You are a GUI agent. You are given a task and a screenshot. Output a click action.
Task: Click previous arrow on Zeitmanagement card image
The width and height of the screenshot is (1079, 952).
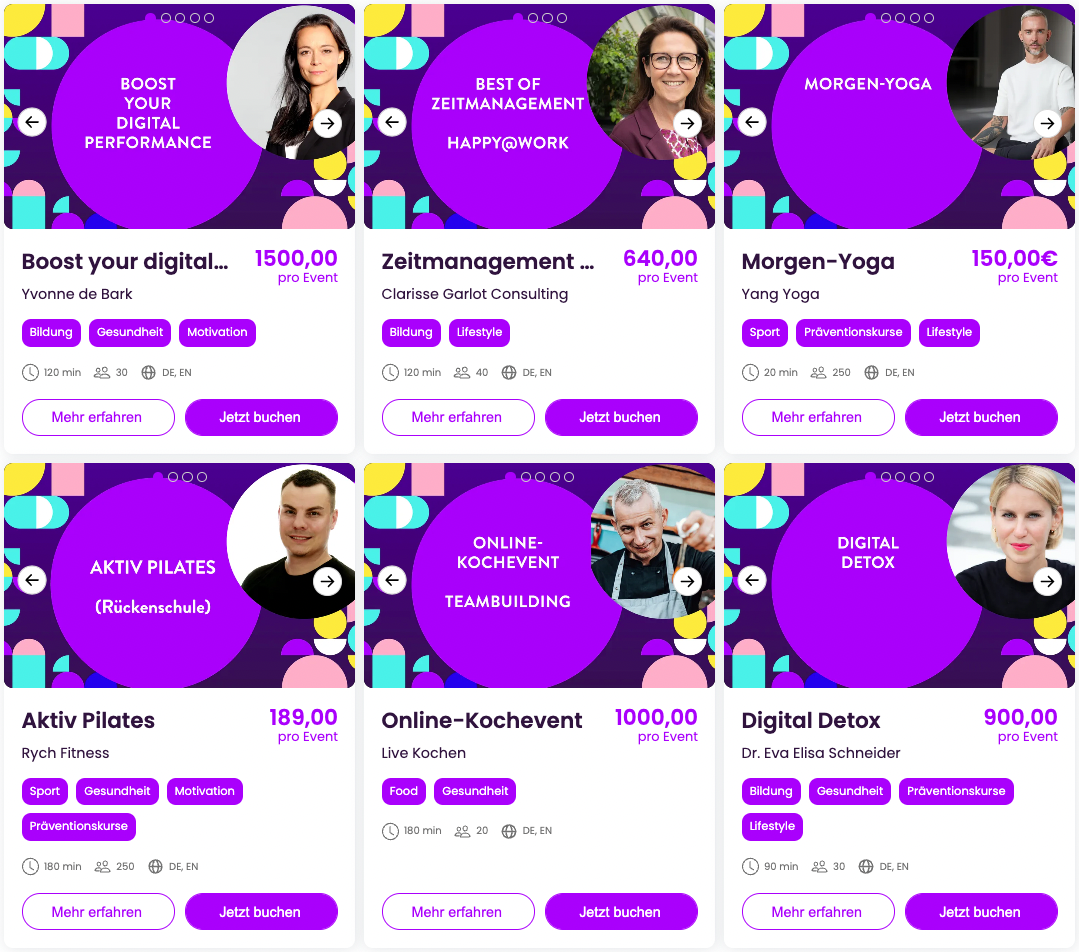392,123
